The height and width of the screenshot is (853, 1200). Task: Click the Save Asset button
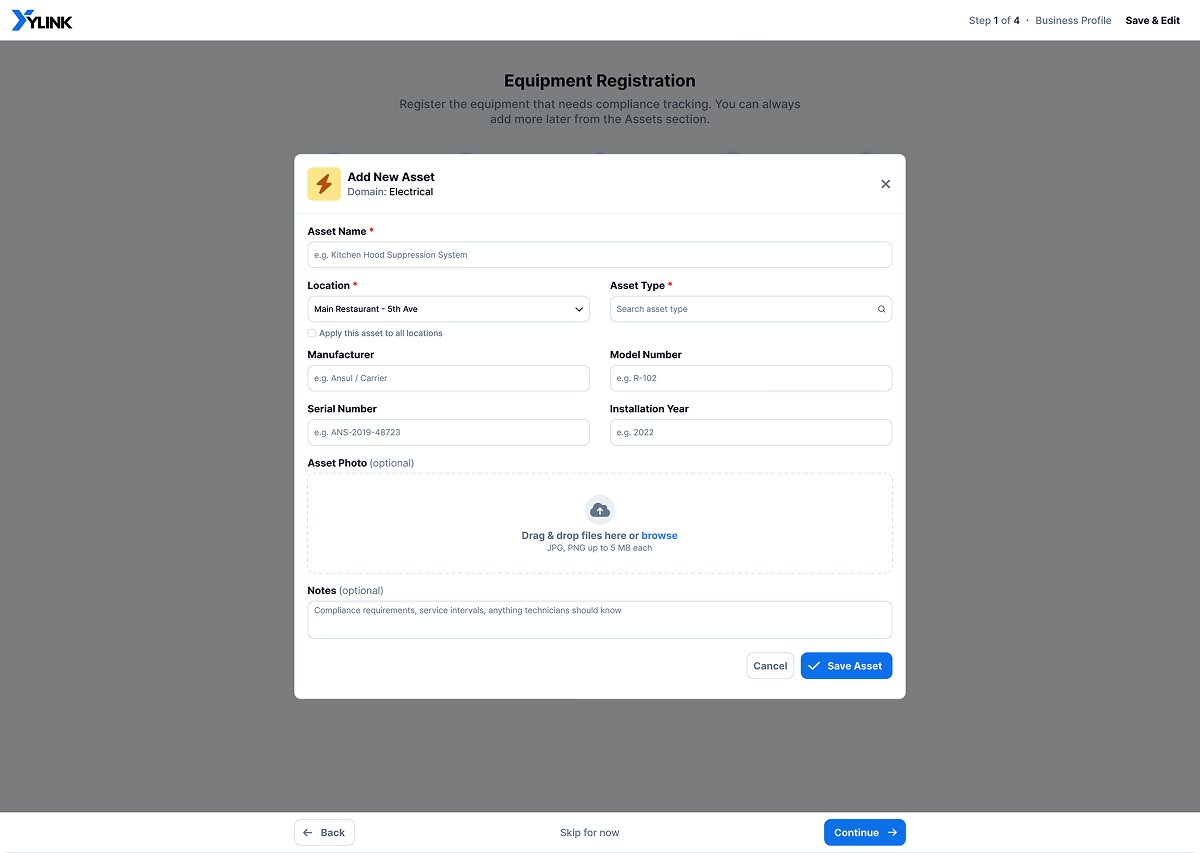tap(846, 666)
